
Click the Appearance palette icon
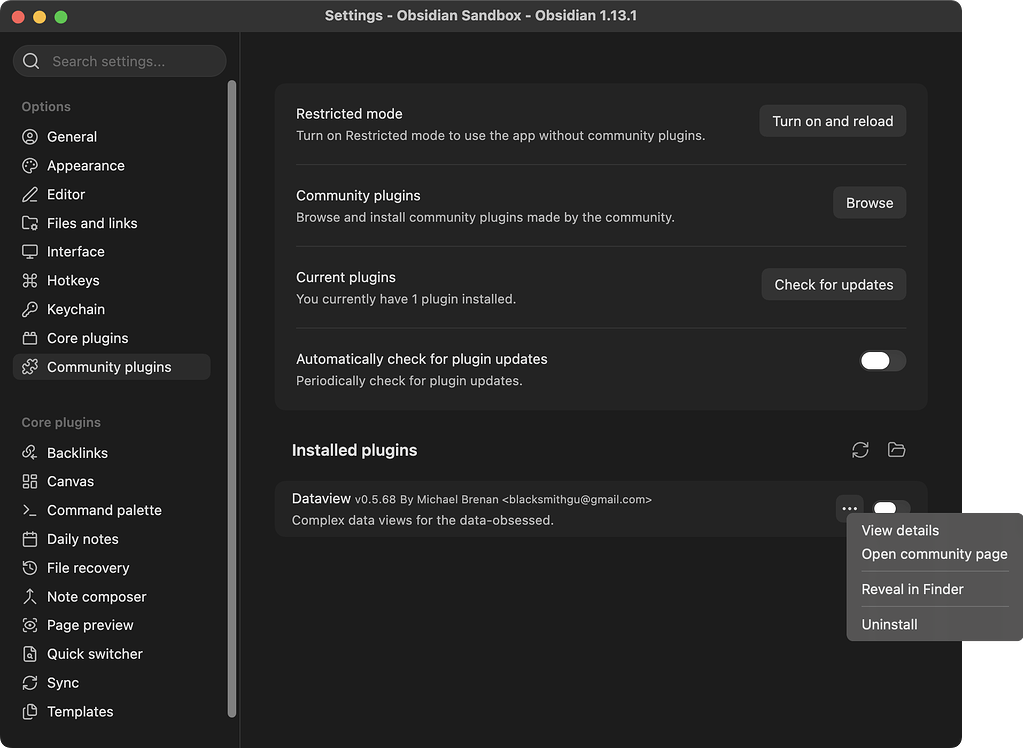[30, 166]
